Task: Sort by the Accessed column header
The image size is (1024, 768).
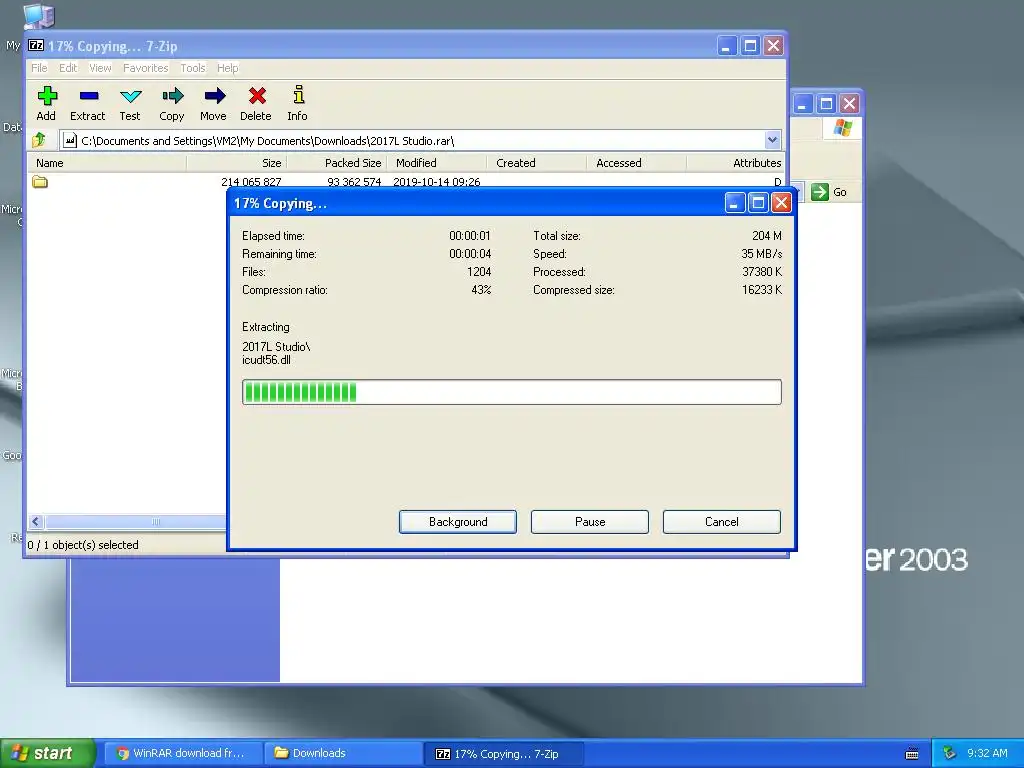Action: click(x=637, y=163)
